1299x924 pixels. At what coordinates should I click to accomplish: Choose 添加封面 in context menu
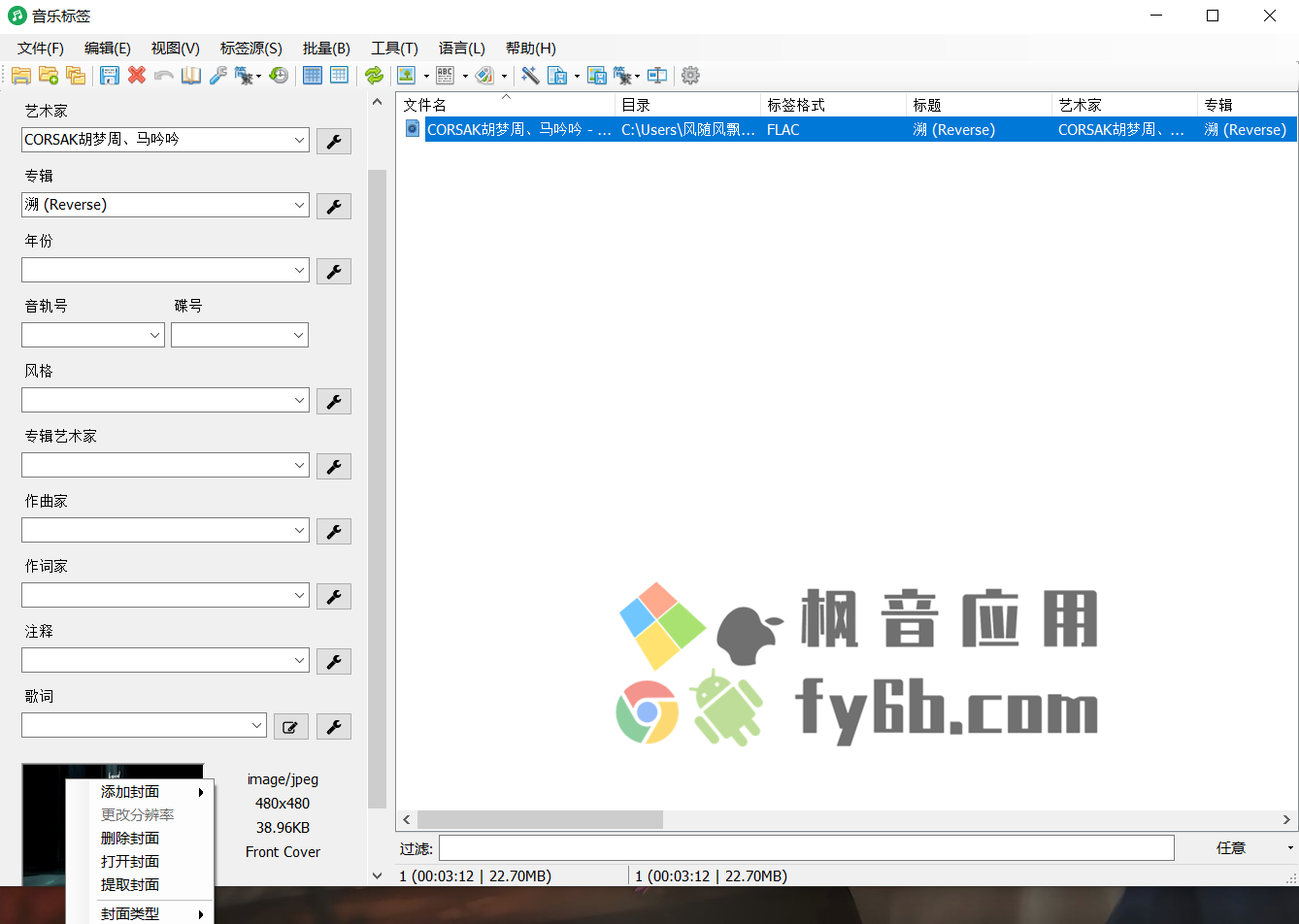(140, 792)
